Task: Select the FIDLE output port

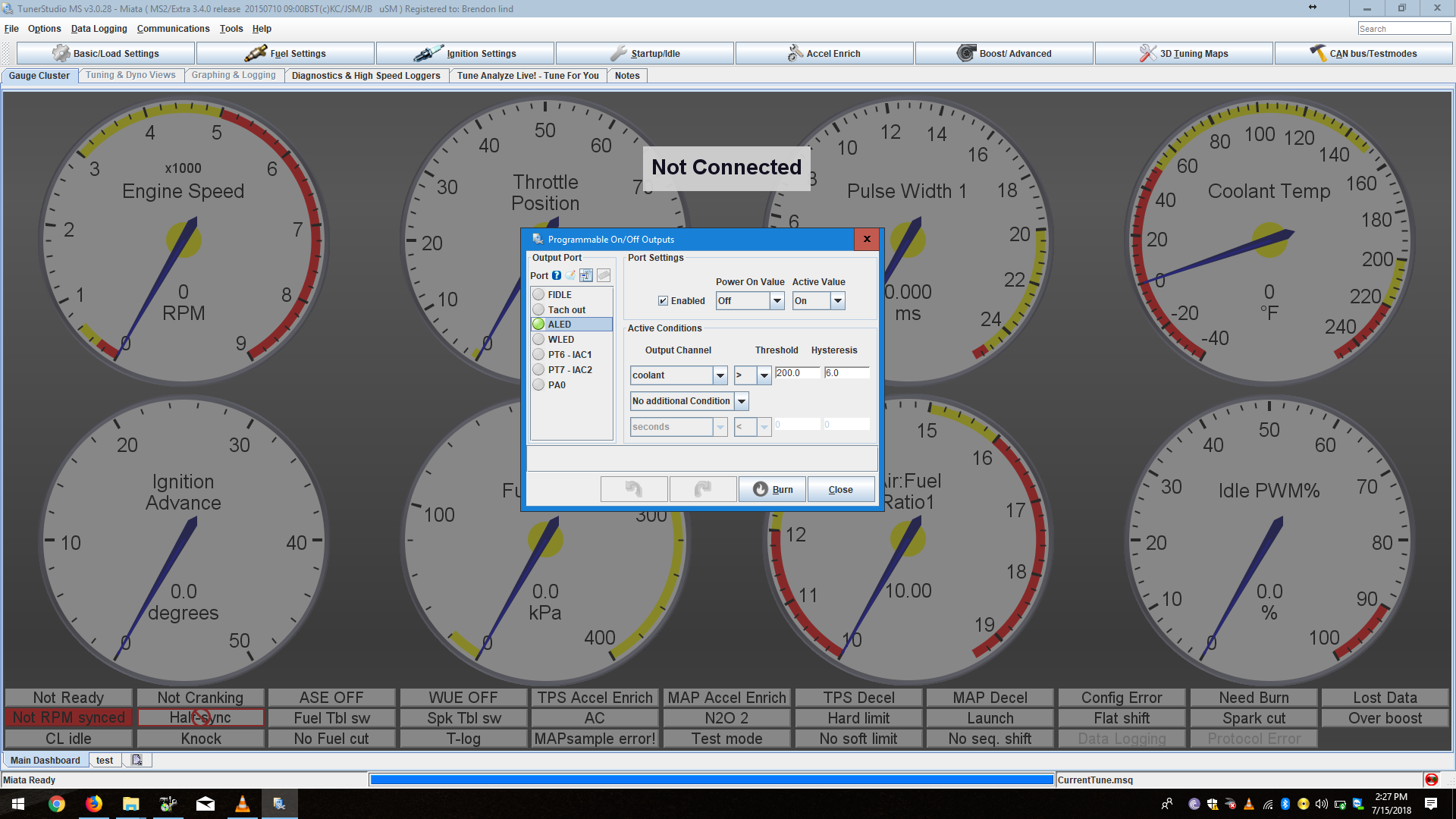Action: pos(560,295)
